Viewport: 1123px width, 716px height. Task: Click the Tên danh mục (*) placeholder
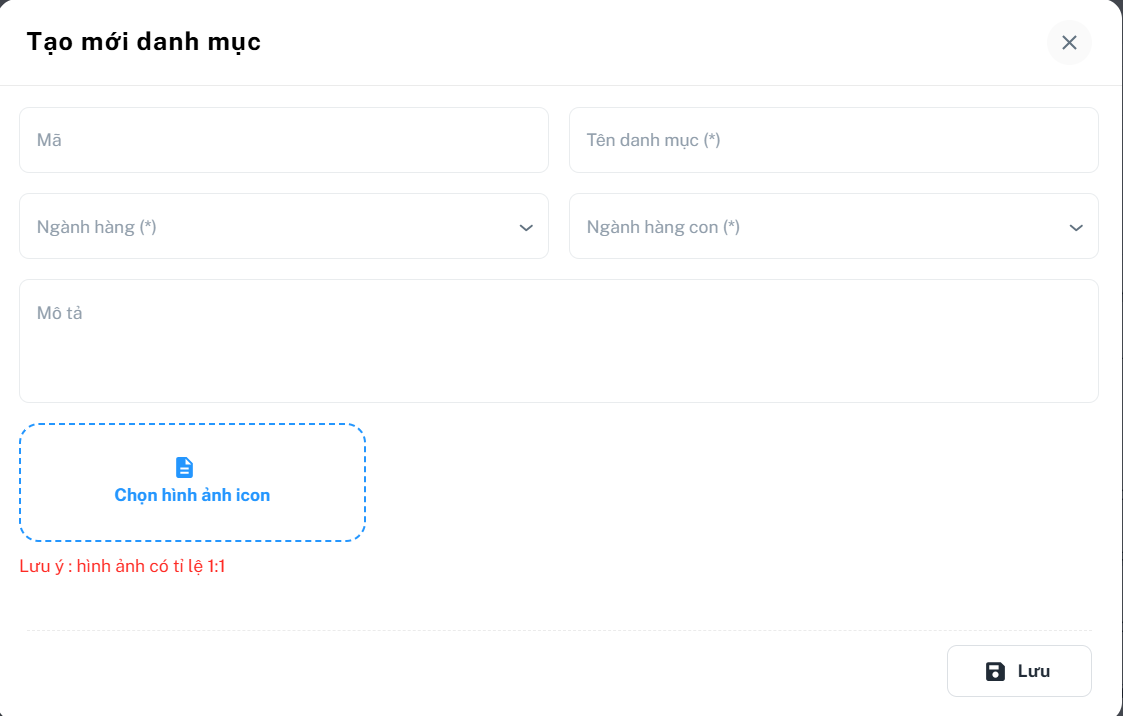[x=653, y=140]
